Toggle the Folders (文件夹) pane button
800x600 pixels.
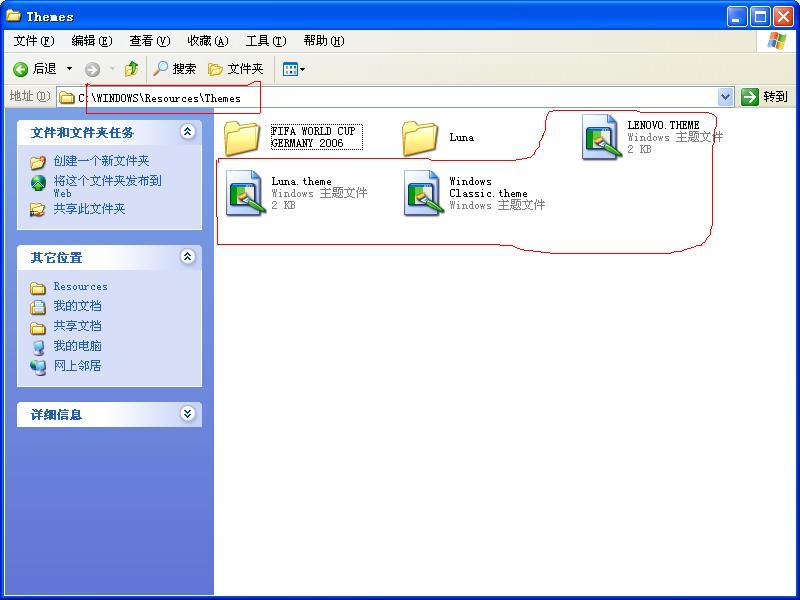pos(236,68)
